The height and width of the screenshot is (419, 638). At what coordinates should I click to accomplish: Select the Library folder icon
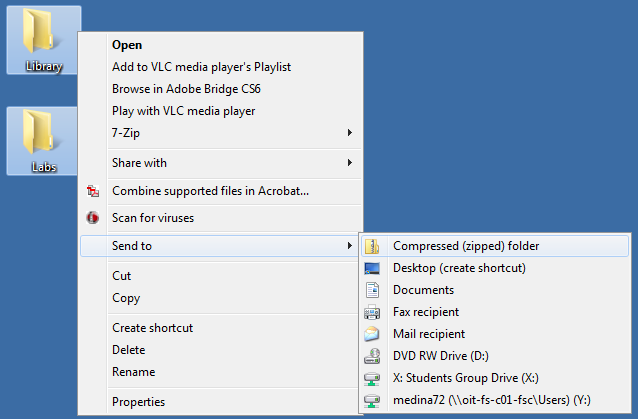(42, 35)
